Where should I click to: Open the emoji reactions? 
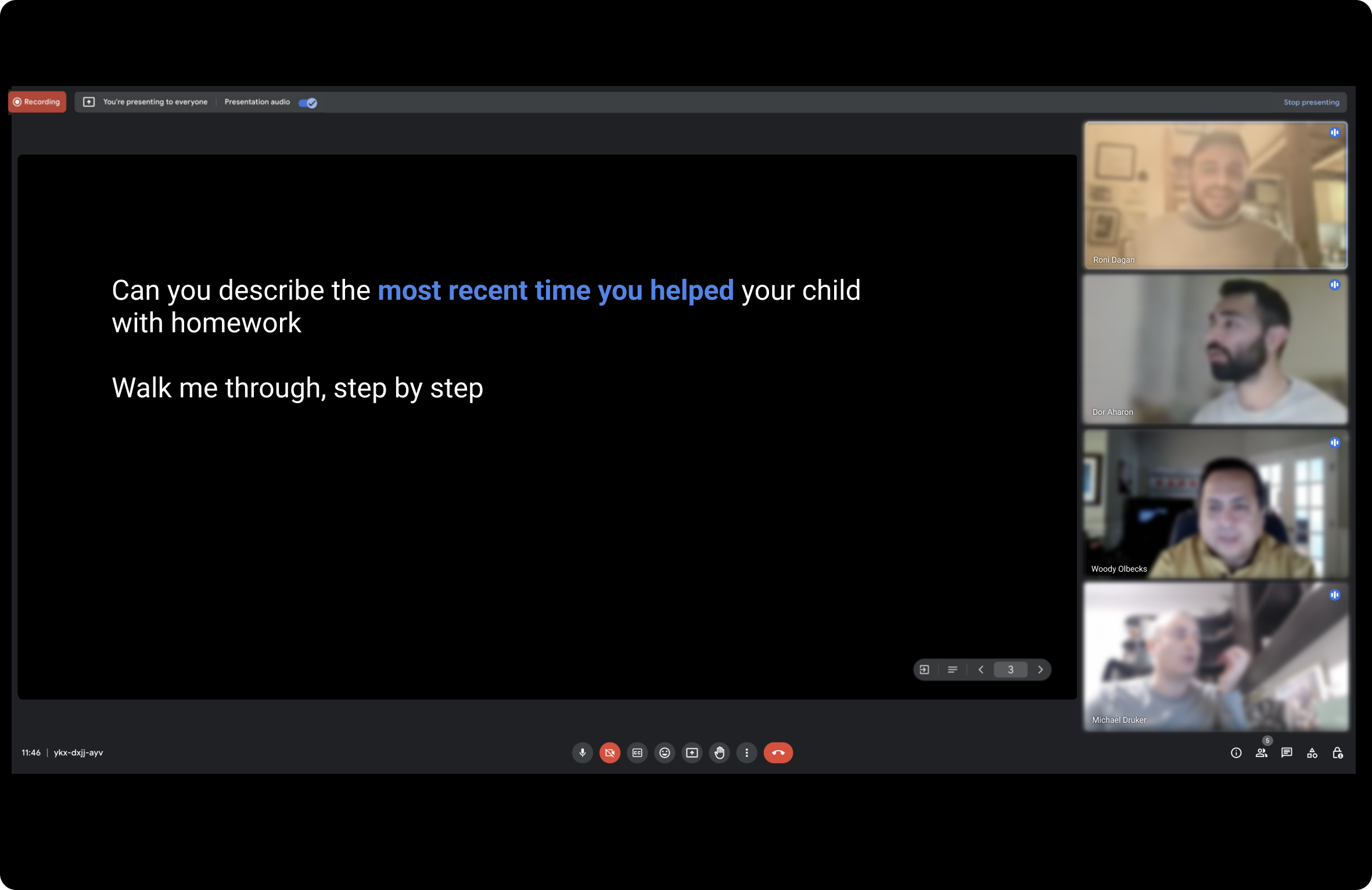[665, 753]
